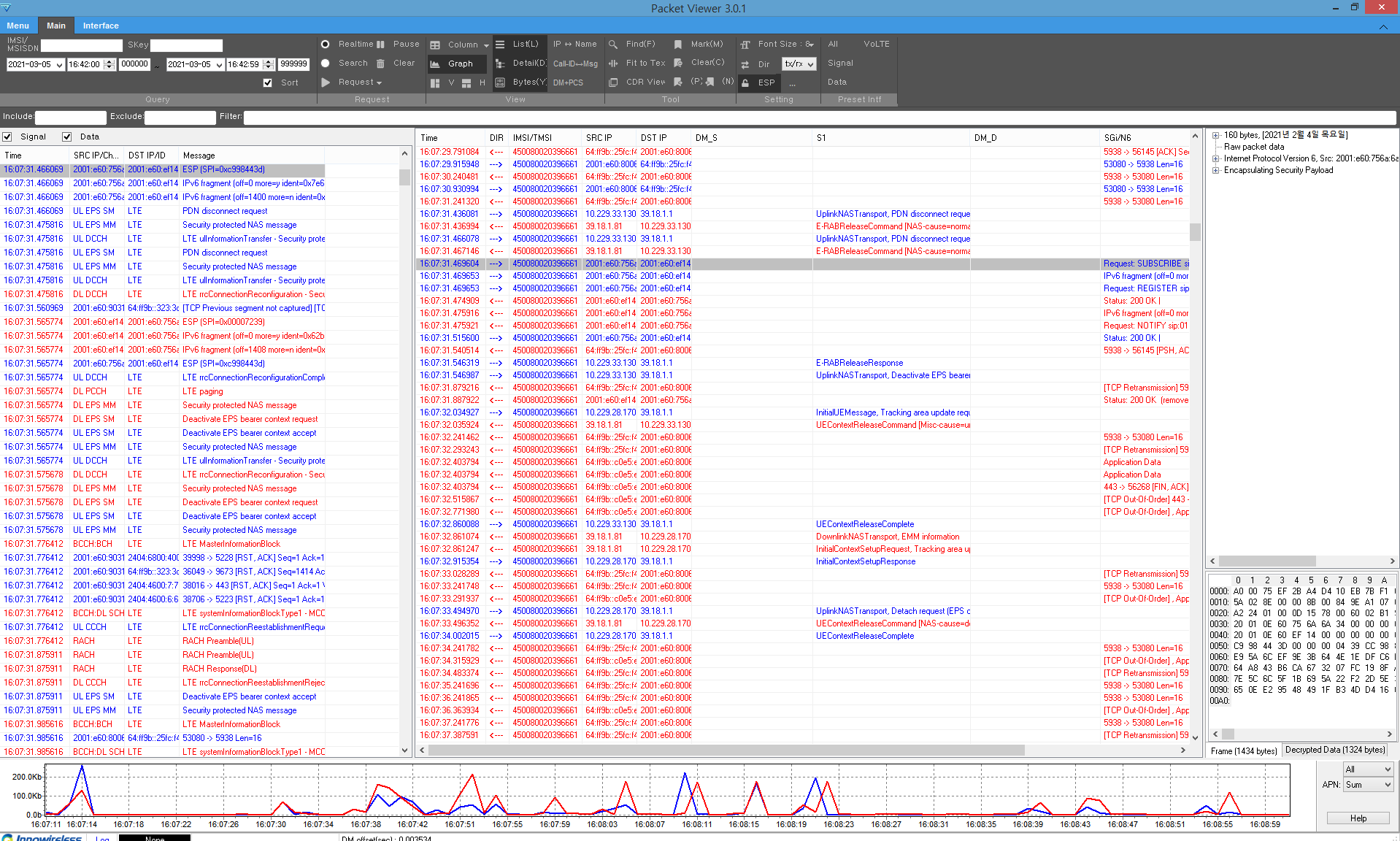Screen dimensions: 1400x841
Task: Click the Call-ID↔Msg toggle
Action: [575, 64]
